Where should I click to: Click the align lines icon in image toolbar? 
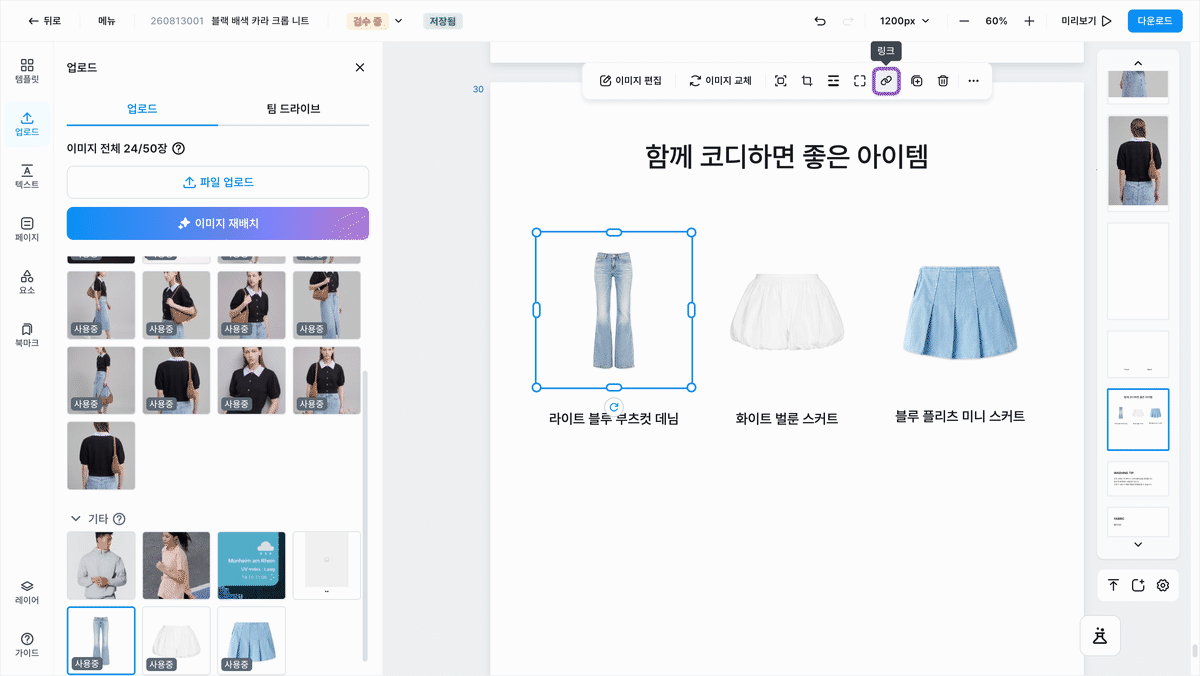[833, 81]
